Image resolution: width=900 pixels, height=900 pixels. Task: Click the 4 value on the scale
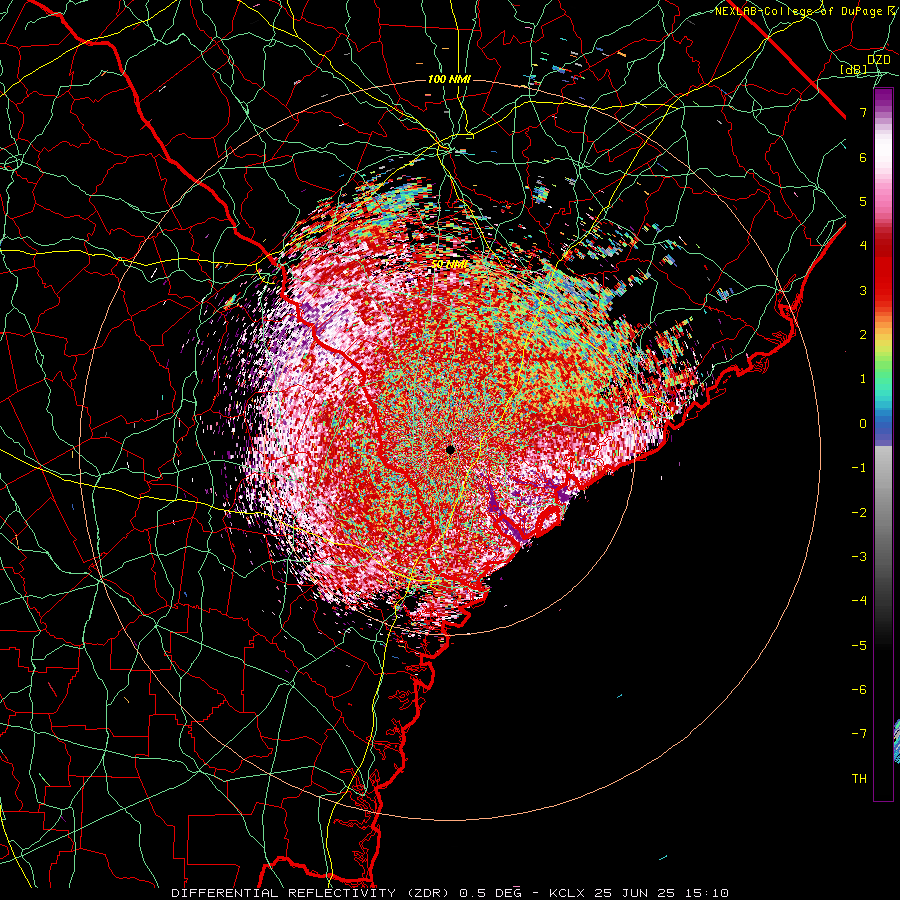pyautogui.click(x=863, y=246)
